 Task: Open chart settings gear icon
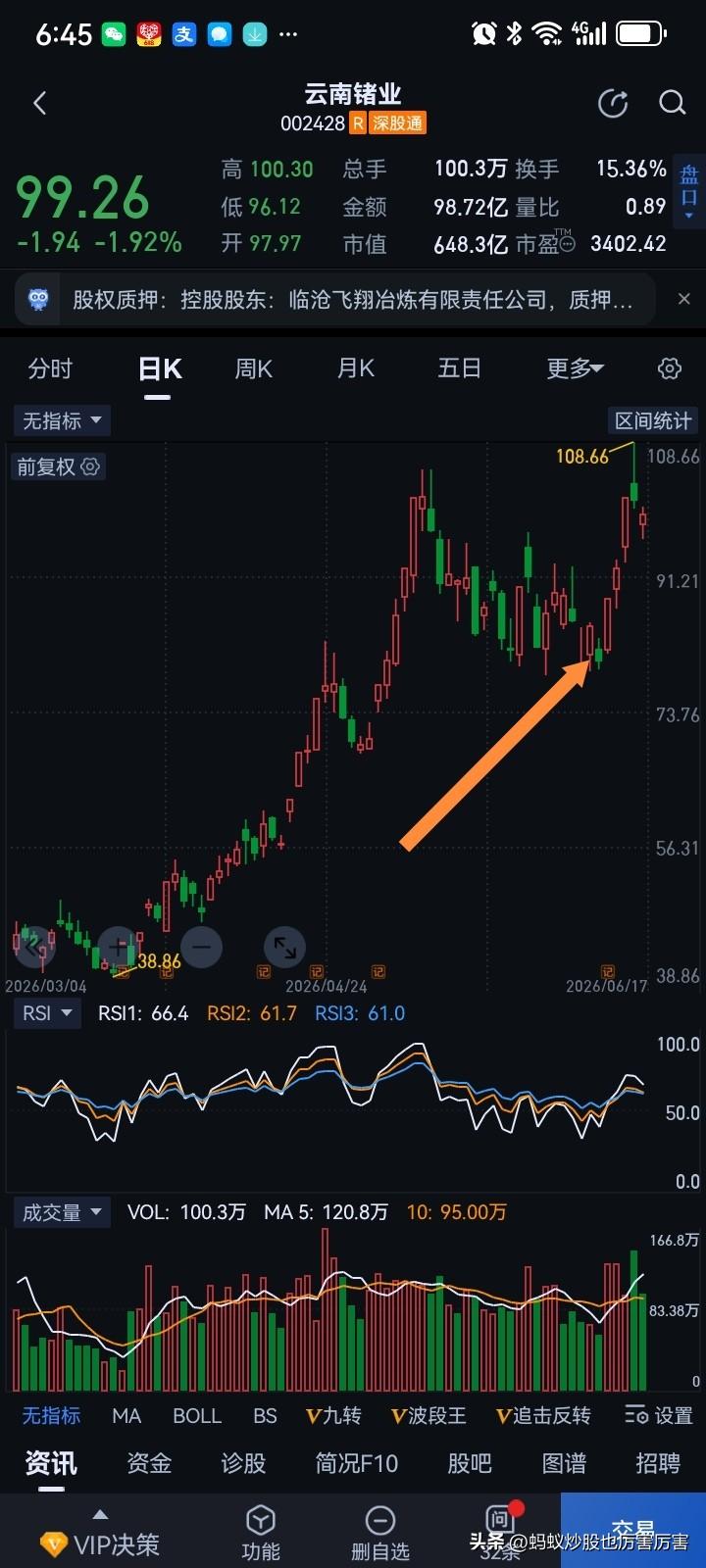[670, 368]
